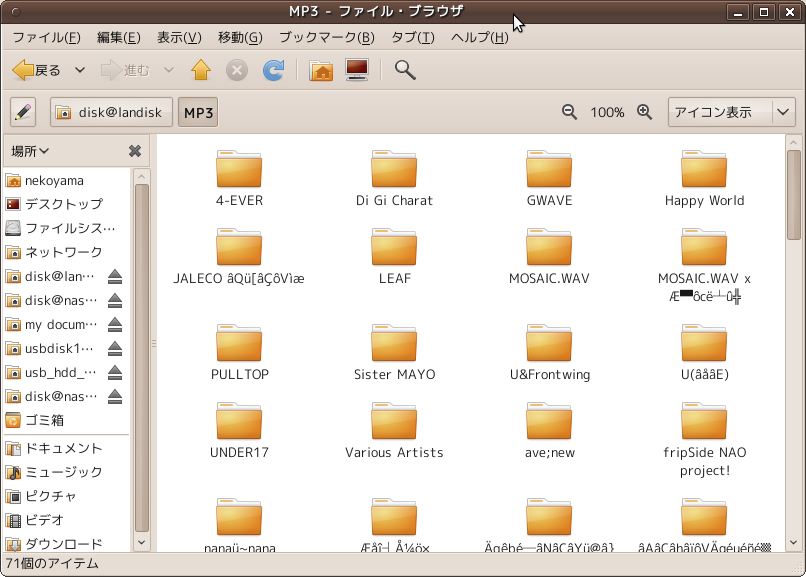Open the 表示(V) menu
The width and height of the screenshot is (806, 577).
coord(179,38)
